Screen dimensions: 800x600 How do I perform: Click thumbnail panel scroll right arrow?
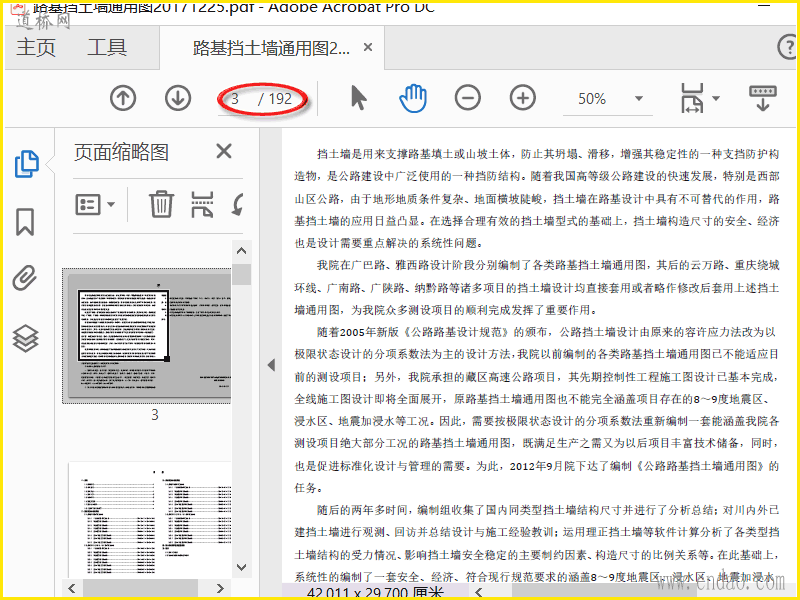pyautogui.click(x=220, y=588)
